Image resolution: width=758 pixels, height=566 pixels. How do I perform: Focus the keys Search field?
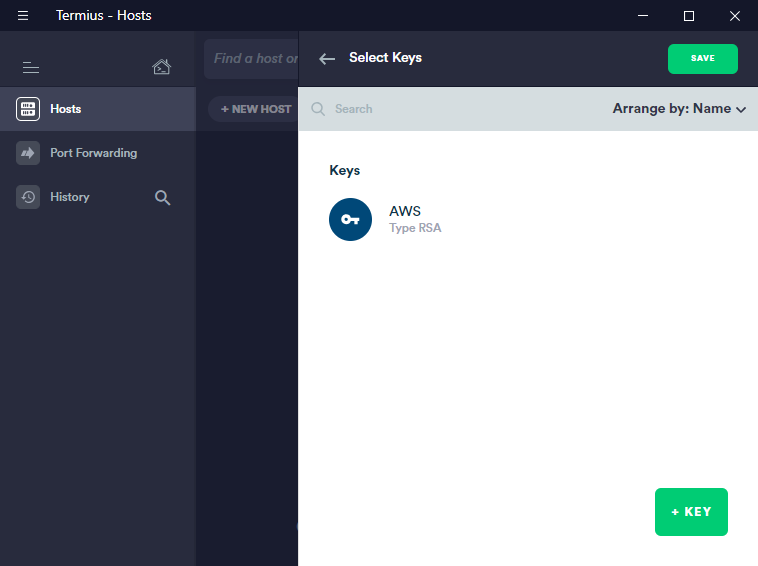pyautogui.click(x=454, y=109)
